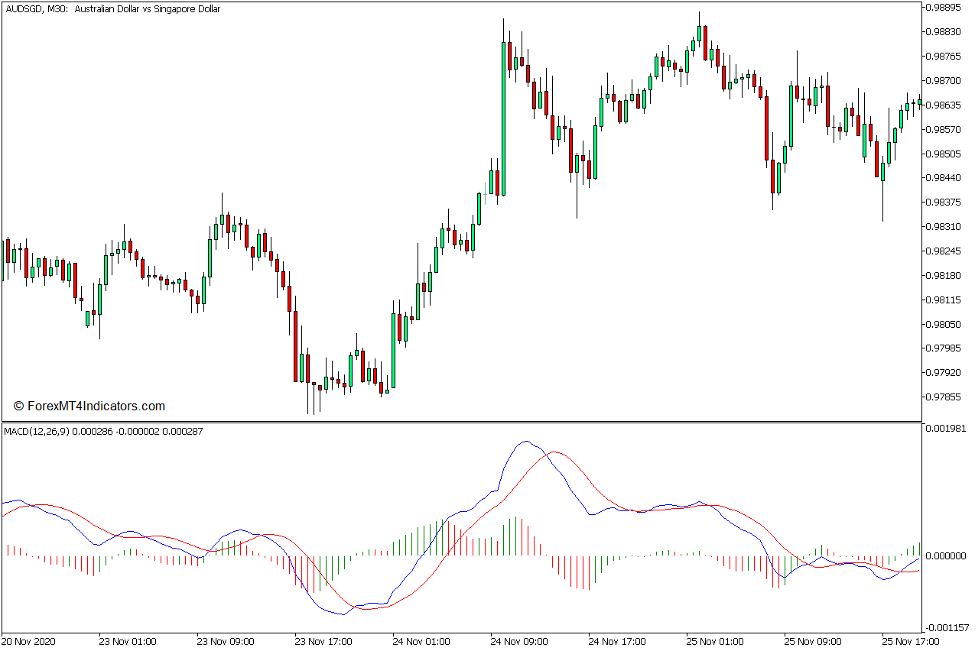977x652 pixels.
Task: Click the 0.001981 MACD scale maximum value
Action: pyautogui.click(x=948, y=428)
